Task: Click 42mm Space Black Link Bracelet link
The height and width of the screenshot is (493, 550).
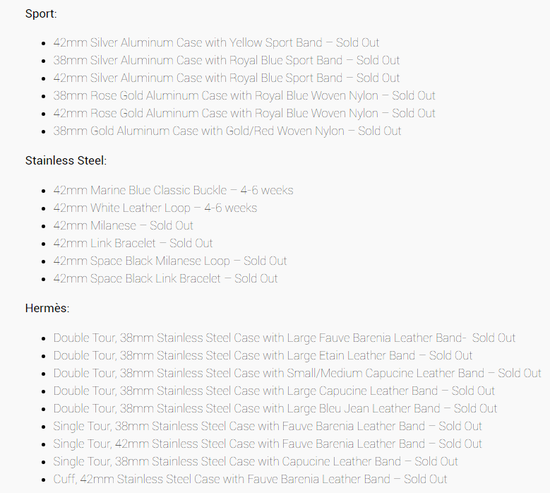Action: [x=165, y=279]
